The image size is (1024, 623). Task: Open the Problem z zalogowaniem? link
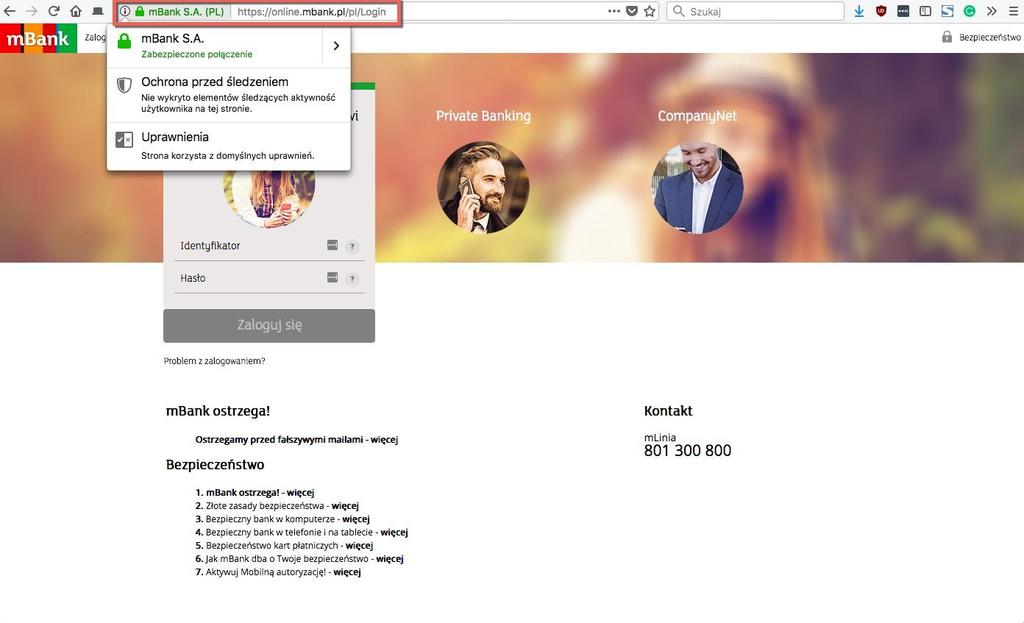pyautogui.click(x=214, y=360)
